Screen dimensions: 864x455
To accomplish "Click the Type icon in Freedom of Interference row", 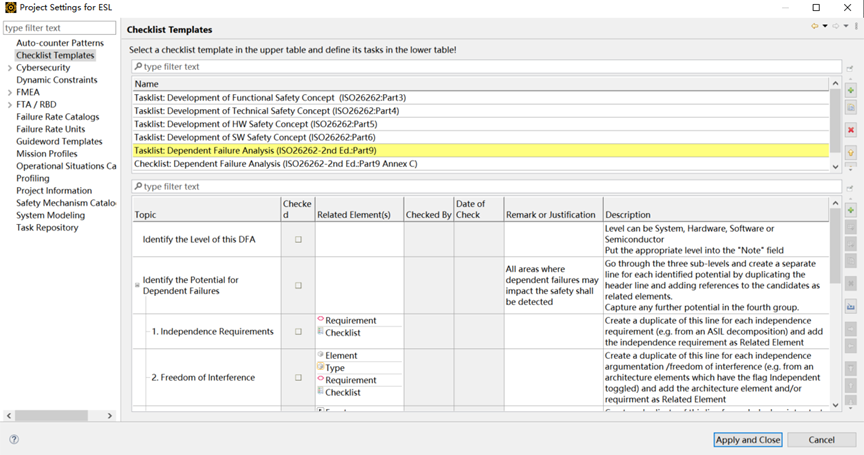I will (x=321, y=367).
